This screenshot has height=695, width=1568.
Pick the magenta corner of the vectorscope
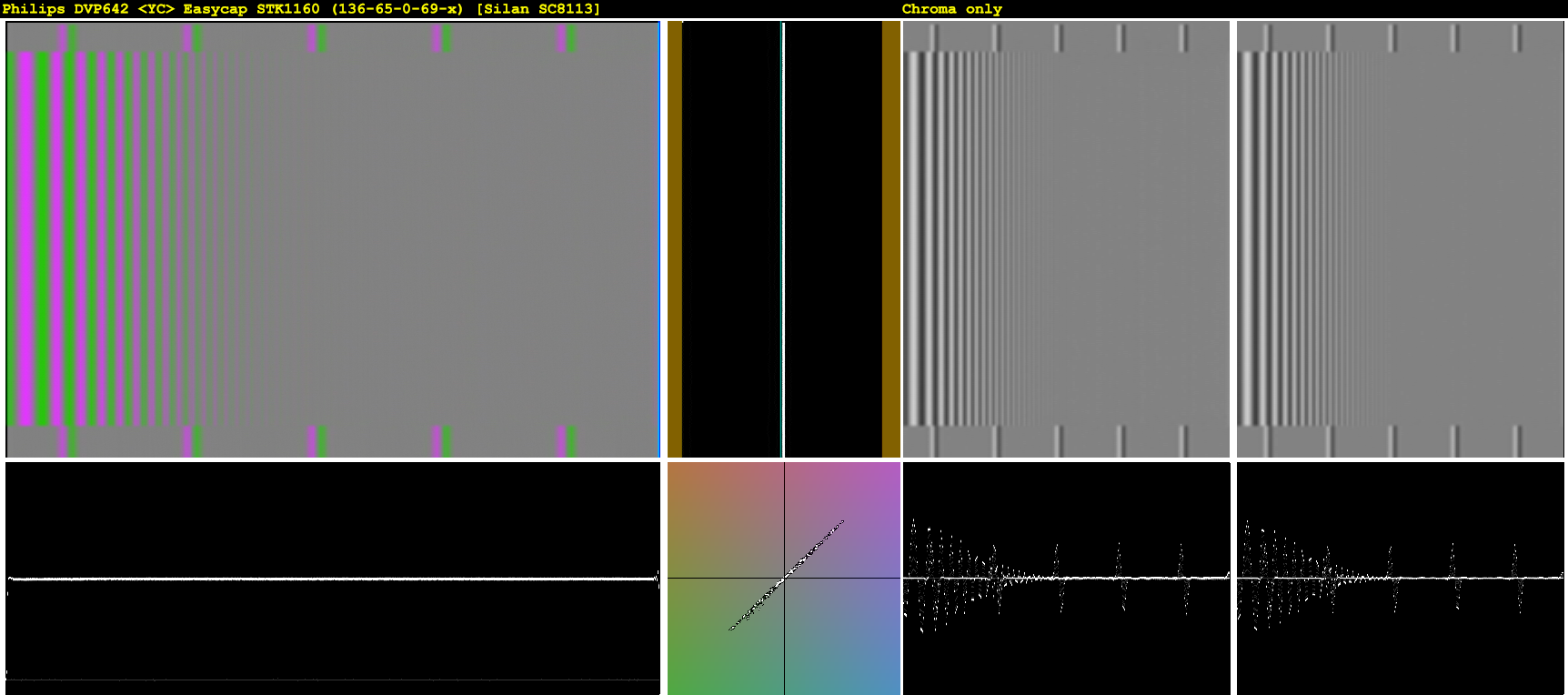887,475
